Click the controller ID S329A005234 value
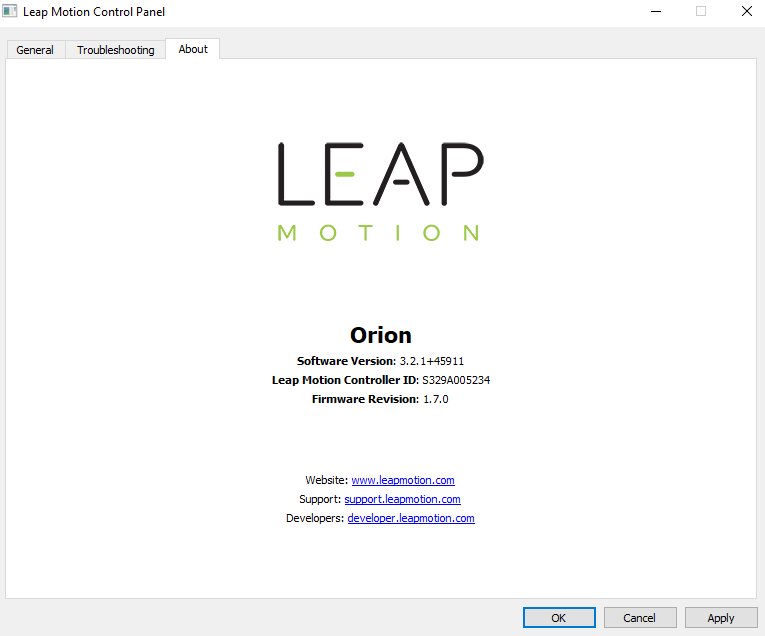The image size is (765, 636). tap(456, 380)
